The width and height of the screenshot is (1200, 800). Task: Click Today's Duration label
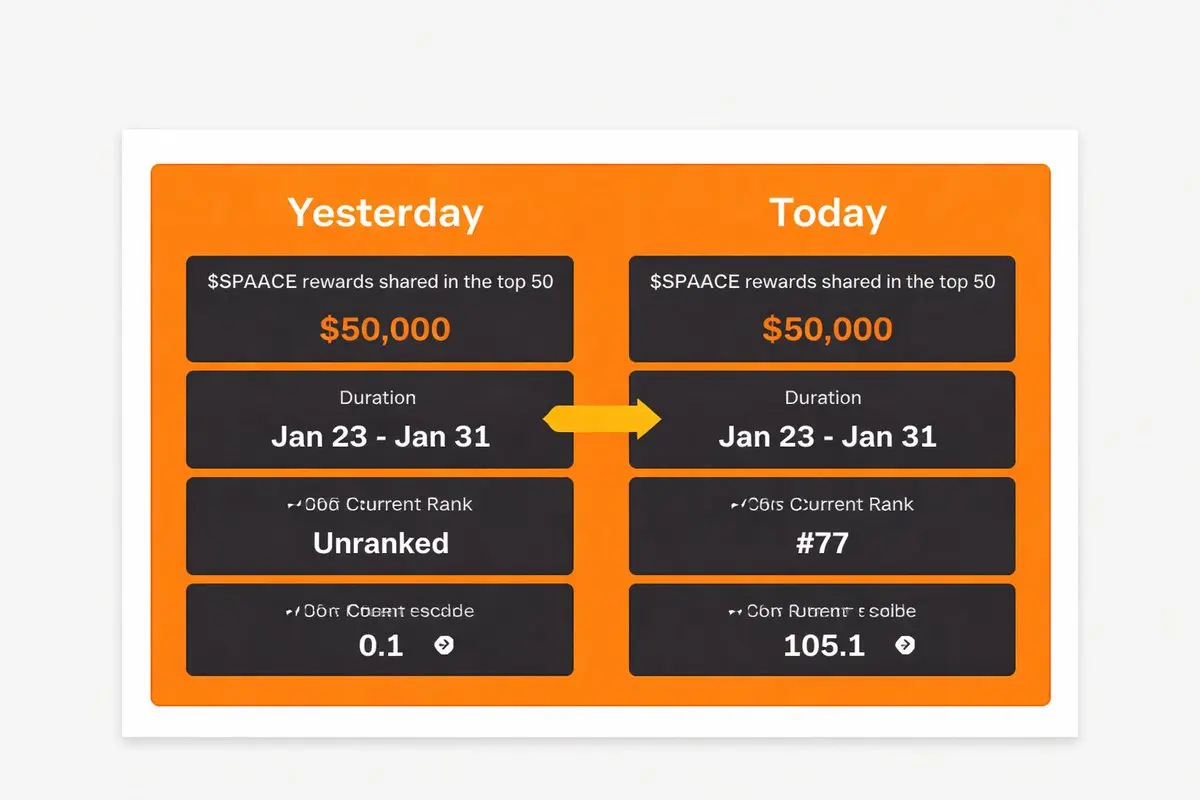tap(823, 397)
